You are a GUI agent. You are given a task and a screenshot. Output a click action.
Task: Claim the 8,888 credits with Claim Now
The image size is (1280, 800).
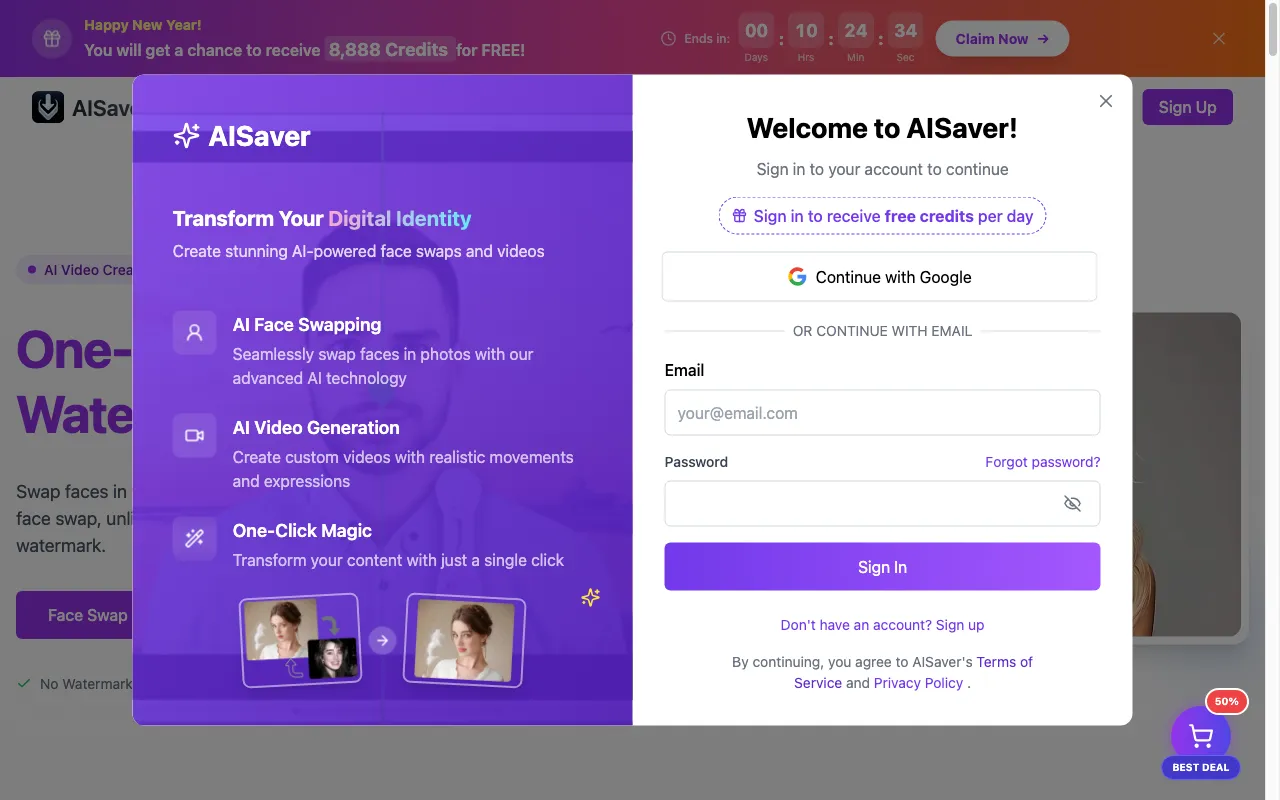click(1002, 39)
